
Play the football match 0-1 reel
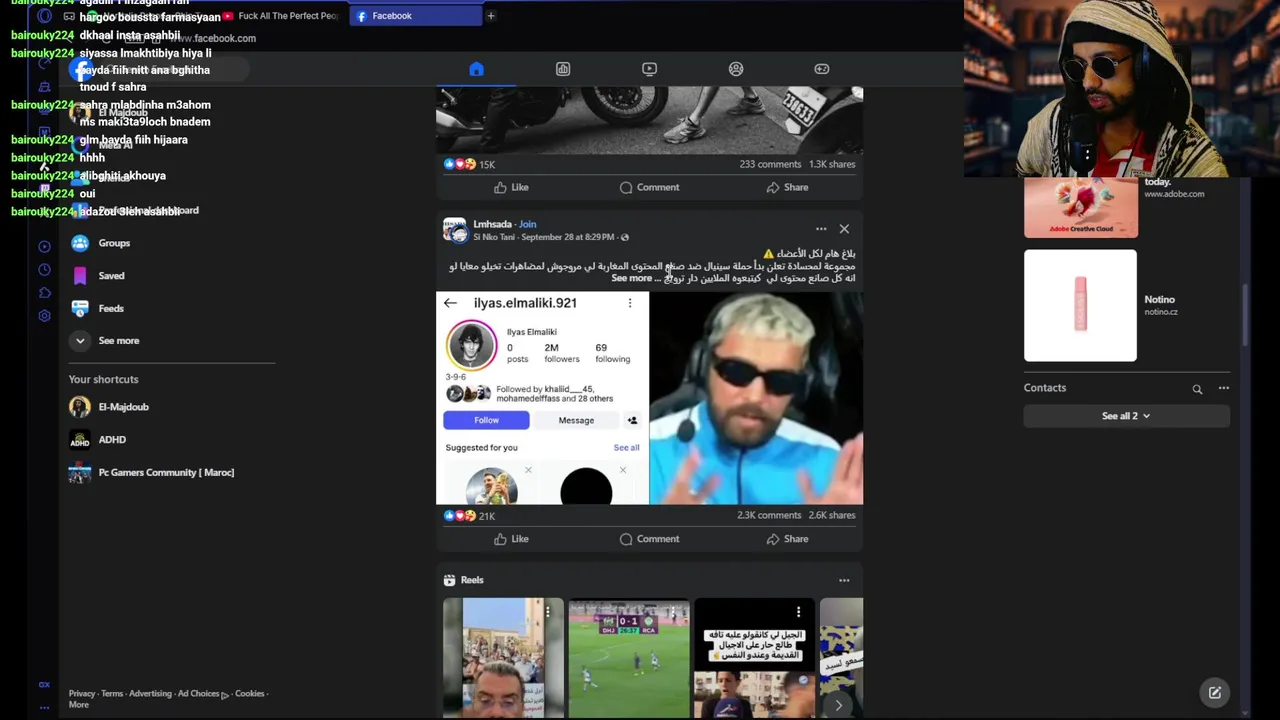point(629,658)
